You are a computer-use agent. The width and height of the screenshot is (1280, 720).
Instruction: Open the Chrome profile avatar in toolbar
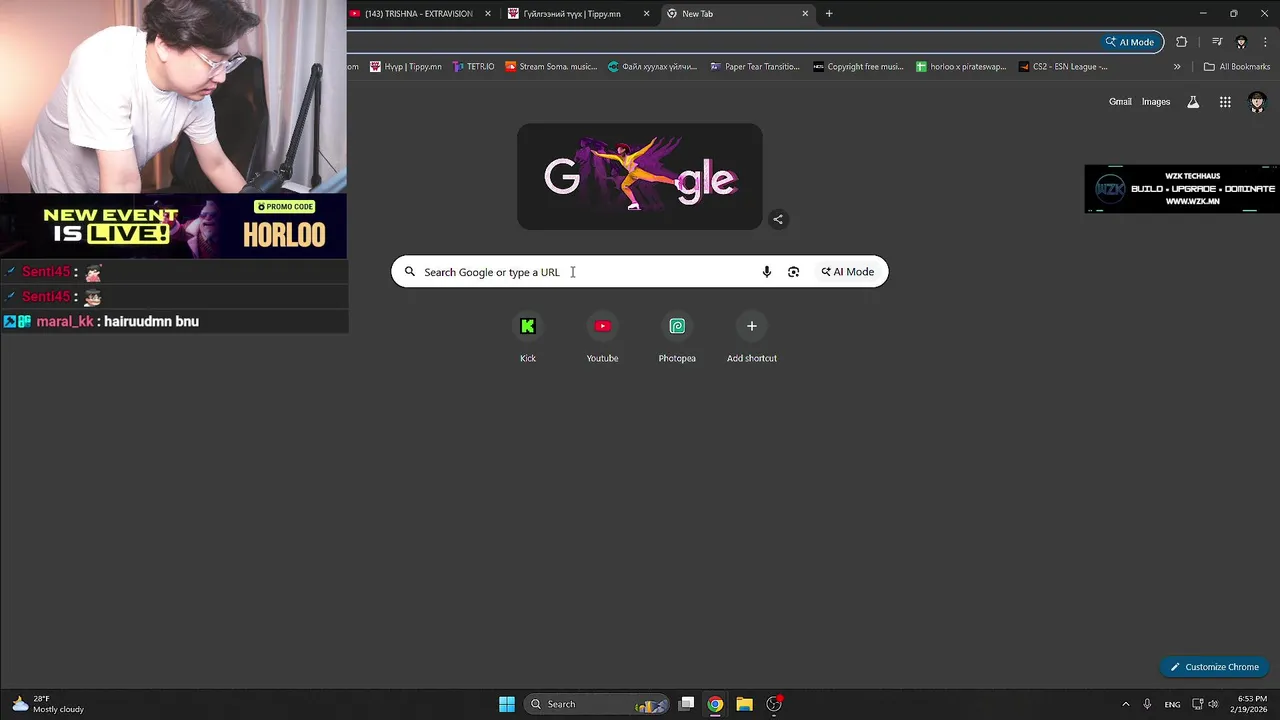point(1241,42)
